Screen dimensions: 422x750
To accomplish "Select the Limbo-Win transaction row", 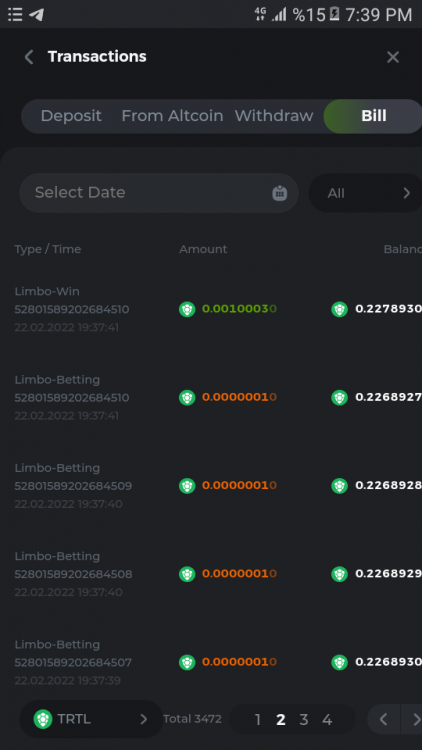I will point(211,309).
